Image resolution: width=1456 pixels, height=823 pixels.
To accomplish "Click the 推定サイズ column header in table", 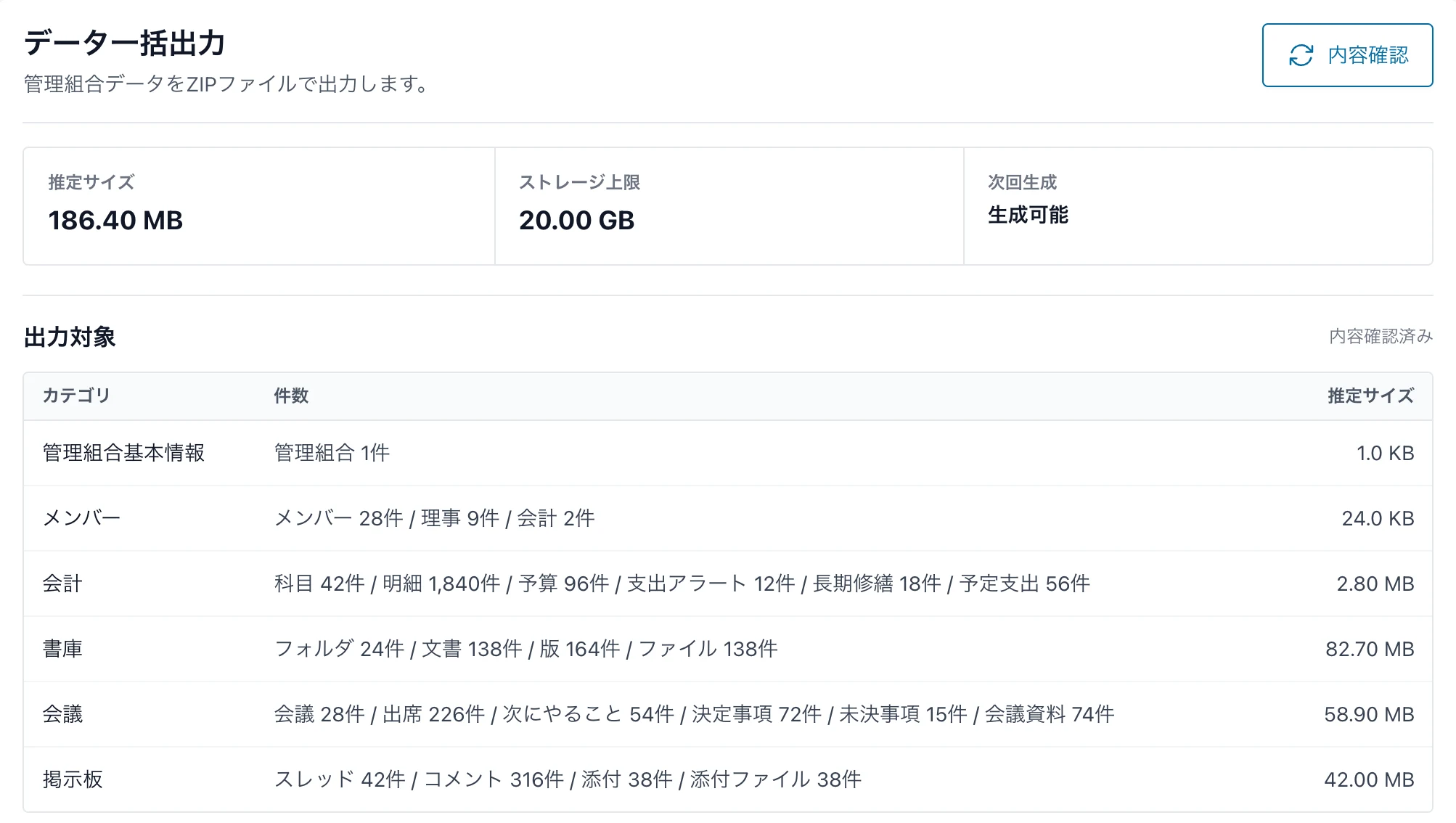I will point(1370,396).
